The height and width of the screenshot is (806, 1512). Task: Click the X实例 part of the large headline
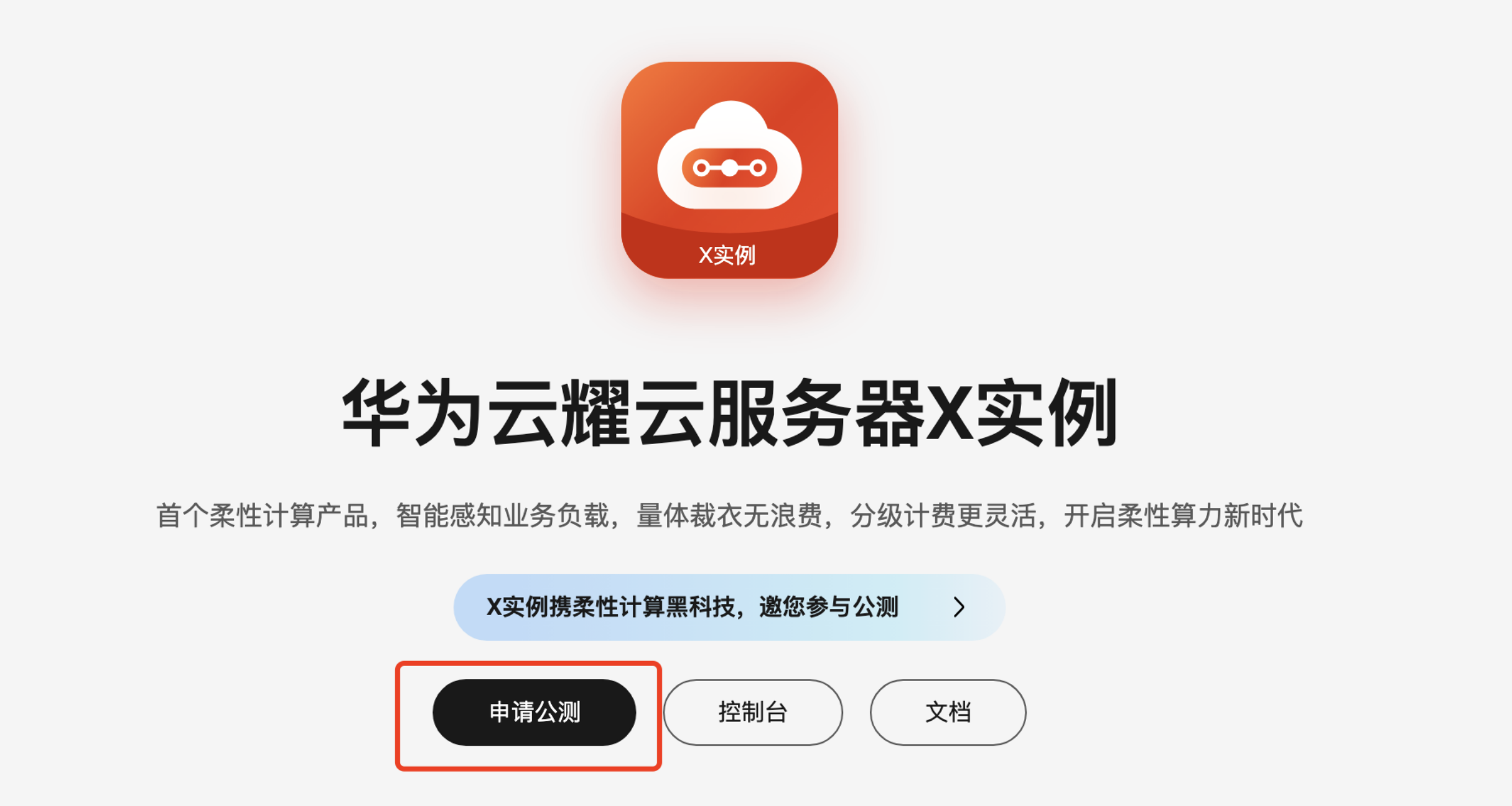click(x=1023, y=414)
